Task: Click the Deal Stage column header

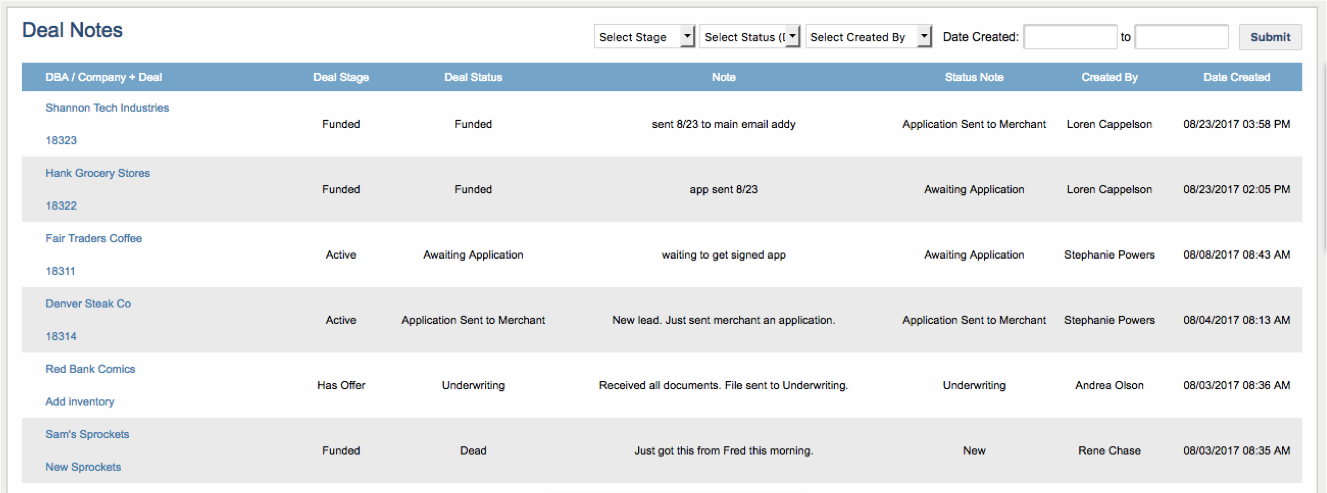Action: pyautogui.click(x=340, y=77)
